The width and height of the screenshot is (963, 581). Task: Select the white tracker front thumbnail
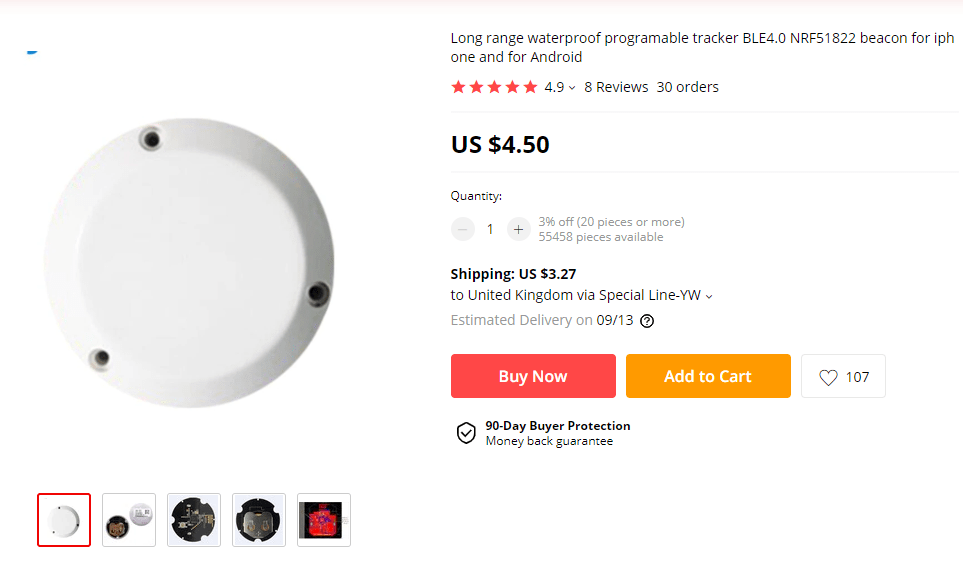click(64, 520)
